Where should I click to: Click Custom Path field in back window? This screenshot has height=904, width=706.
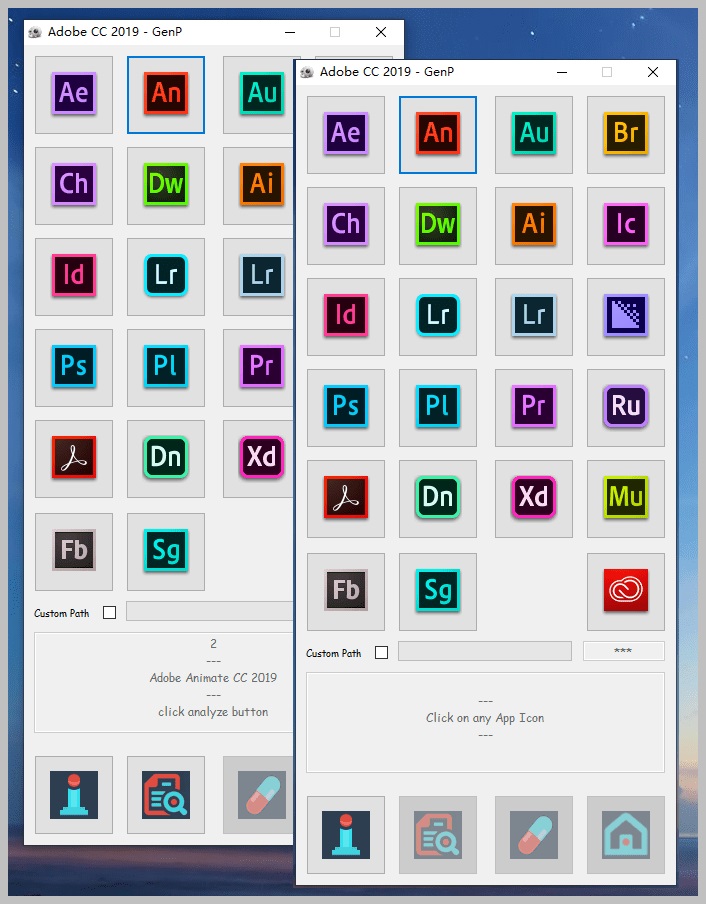210,611
